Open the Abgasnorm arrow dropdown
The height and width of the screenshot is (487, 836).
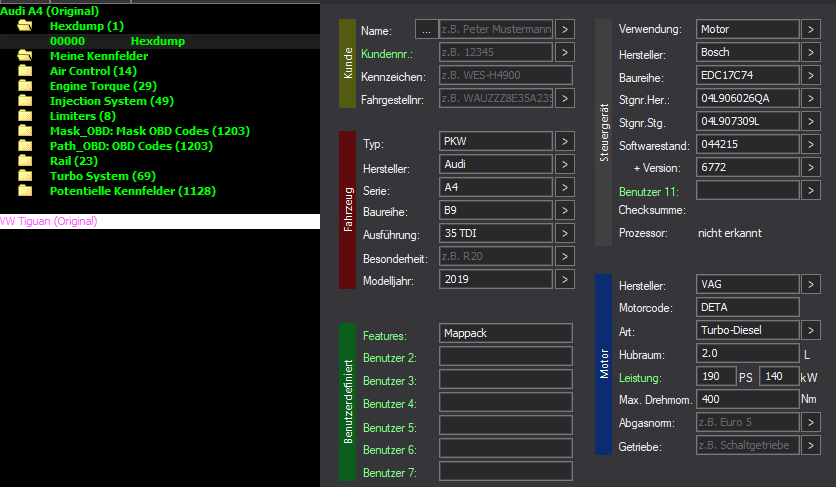click(x=810, y=422)
